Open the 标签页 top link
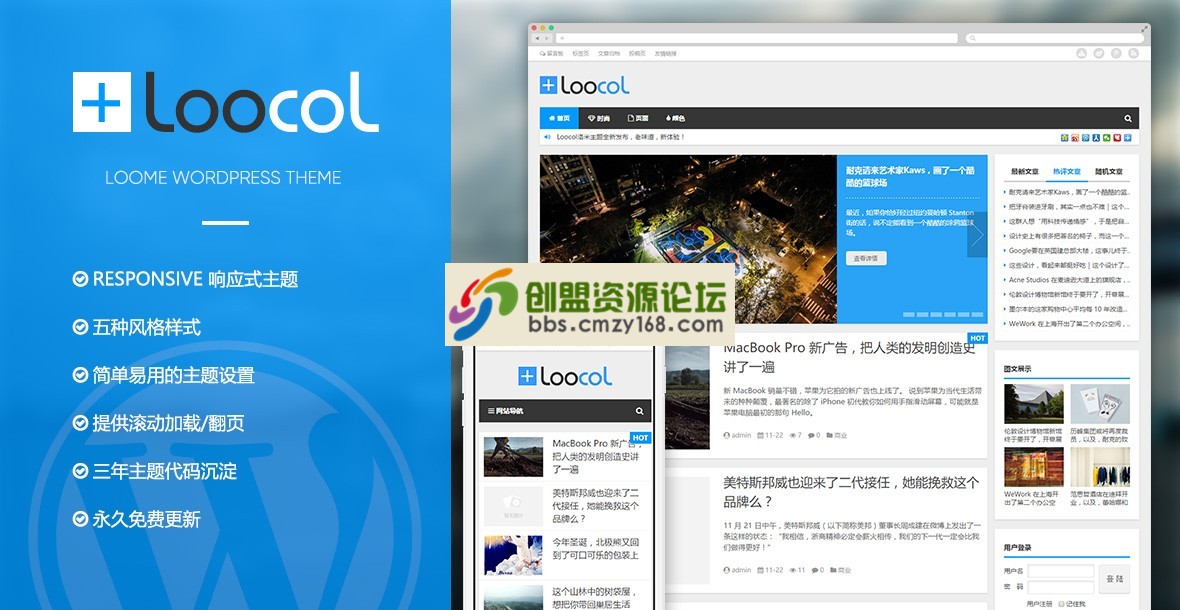The height and width of the screenshot is (610, 1180). [x=581, y=53]
